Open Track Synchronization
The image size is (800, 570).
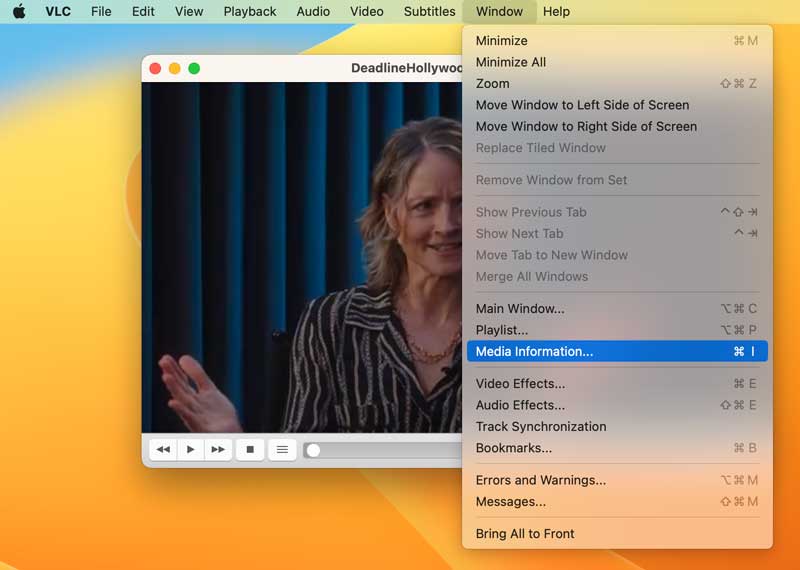541,427
